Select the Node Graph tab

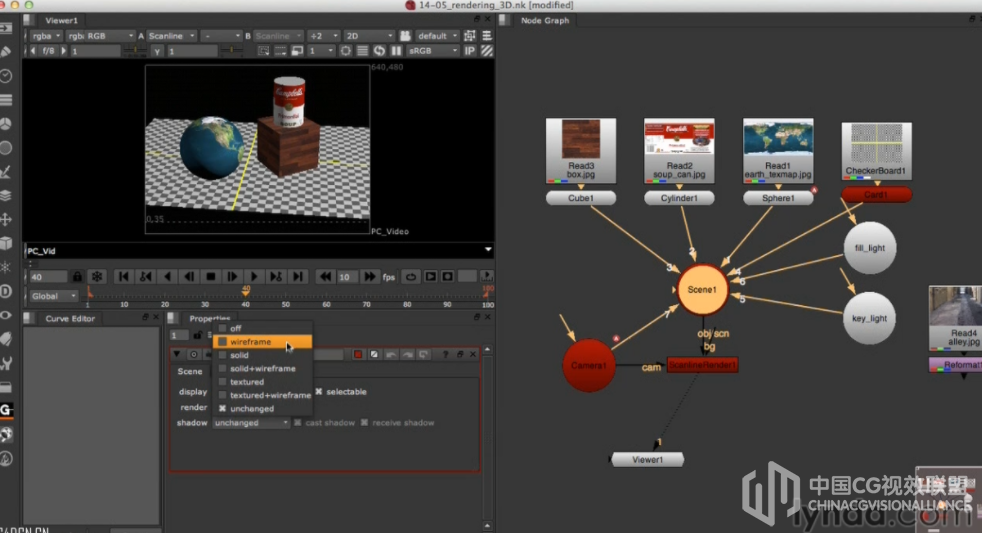[545, 20]
